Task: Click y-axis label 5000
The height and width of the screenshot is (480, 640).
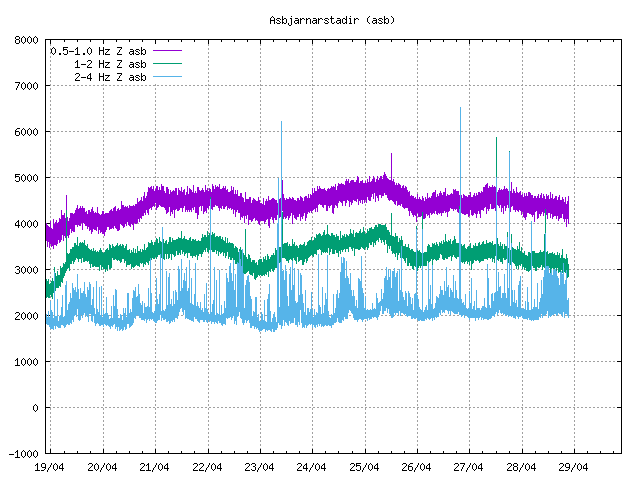Action: click(x=26, y=178)
